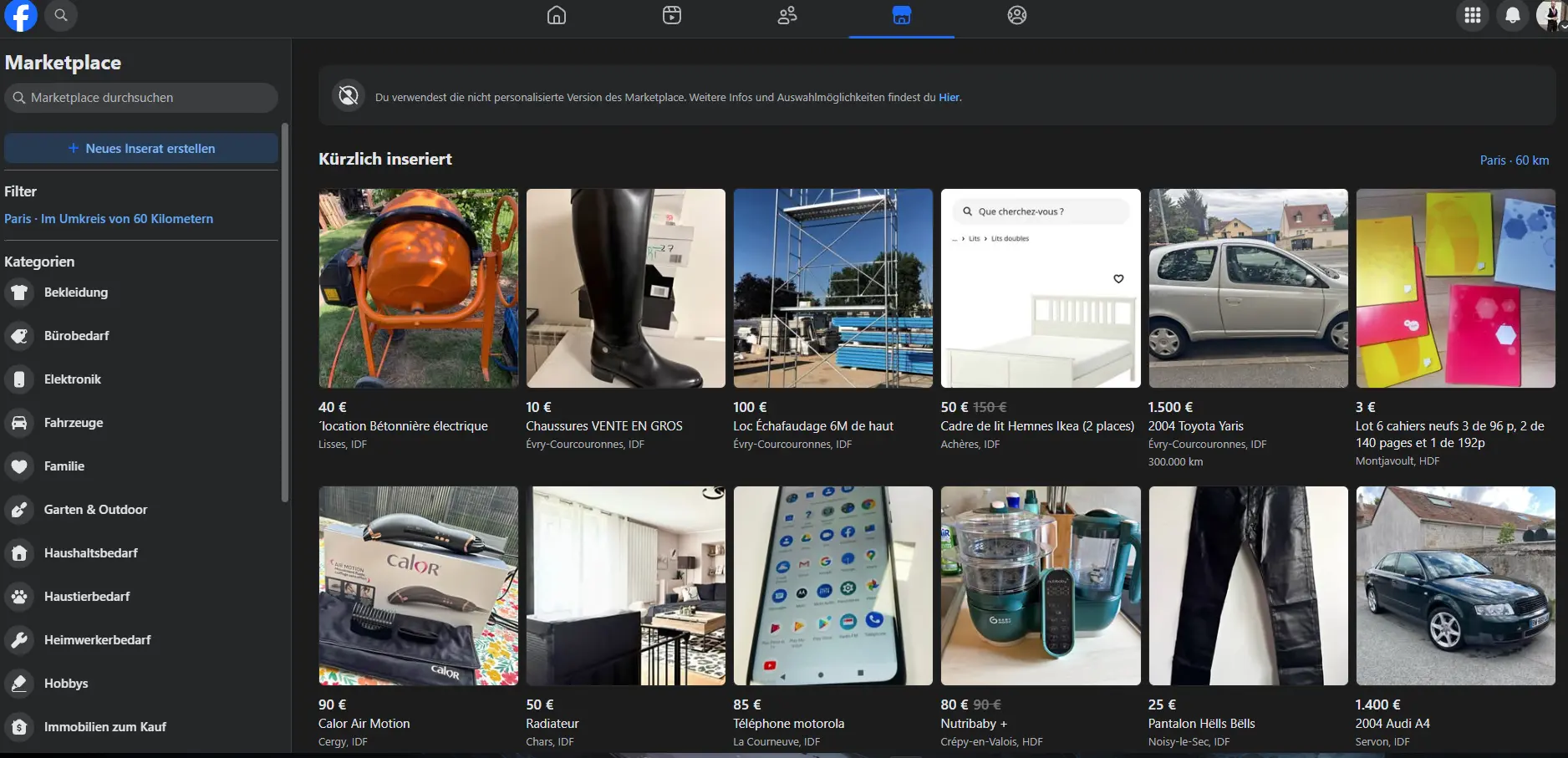The image size is (1568, 758).
Task: Open the Haushaltsbedarf category
Action: coord(141,553)
